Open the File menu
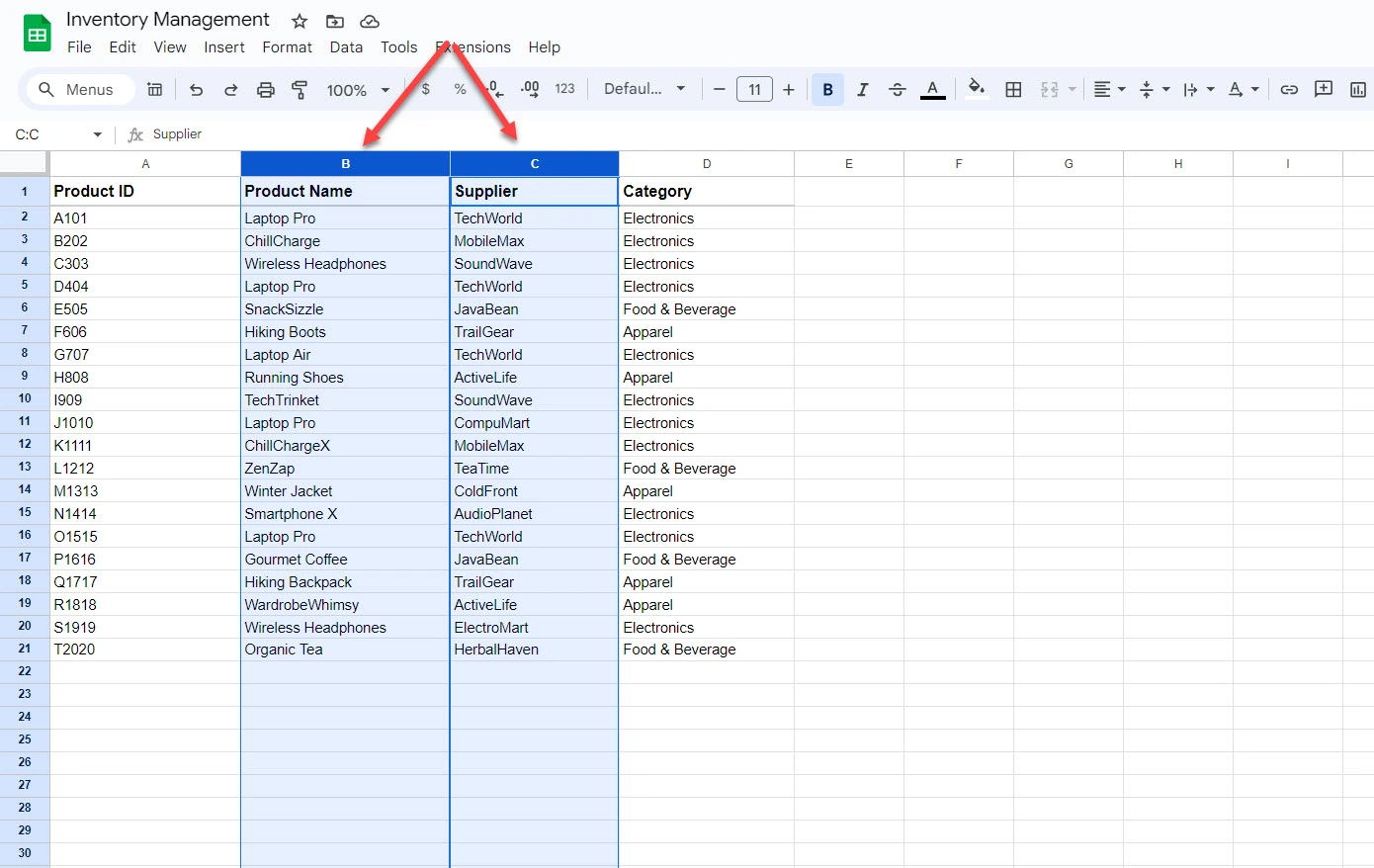1374x868 pixels. point(79,47)
